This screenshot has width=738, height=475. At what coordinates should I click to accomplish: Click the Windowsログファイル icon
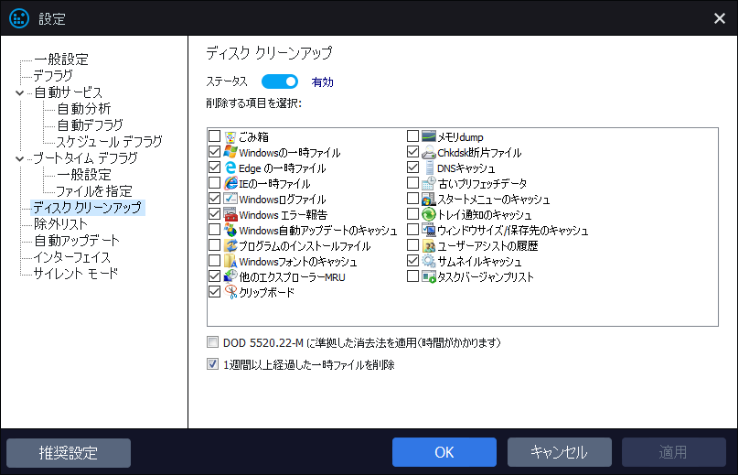coord(230,199)
